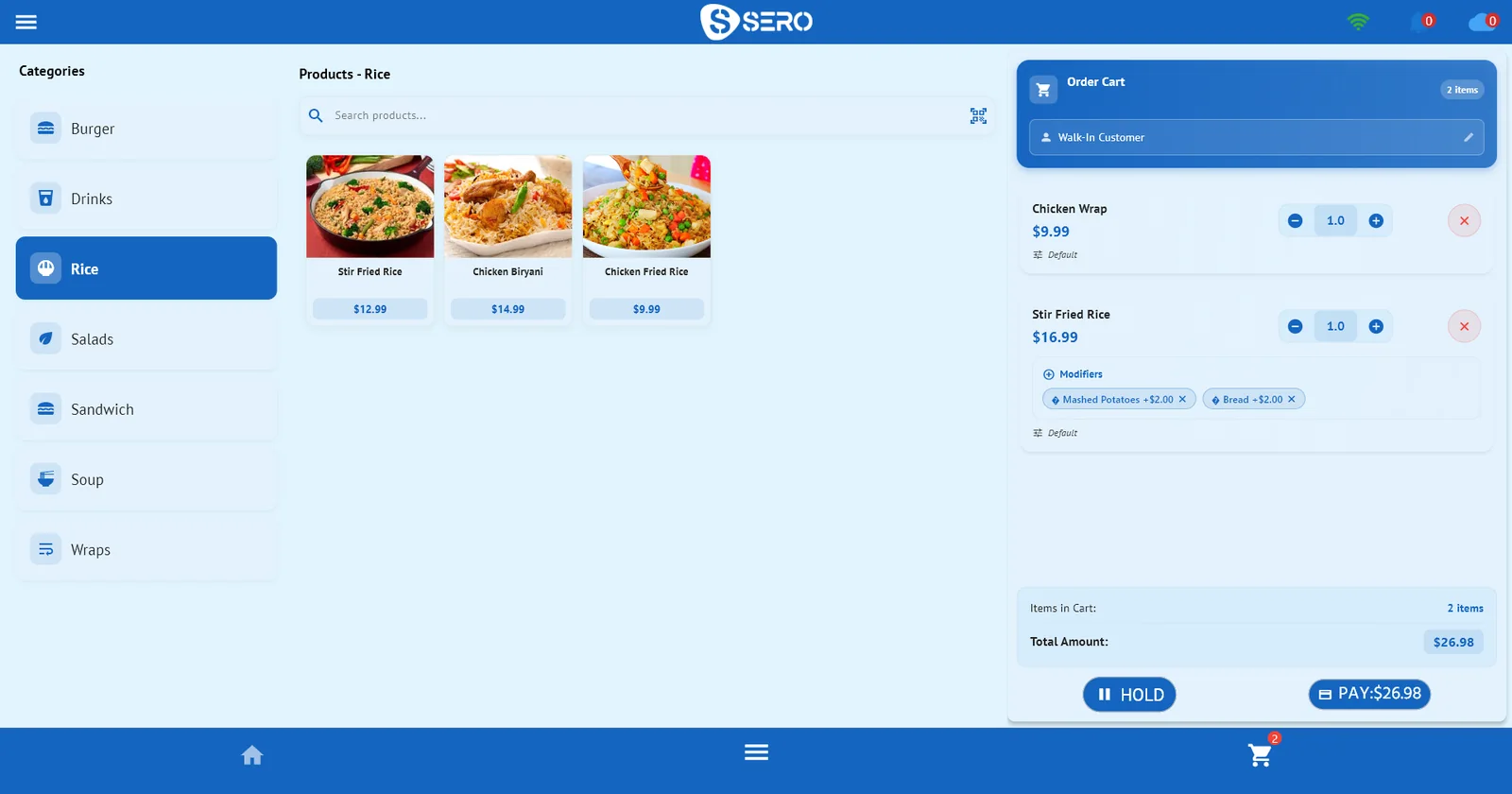Decrease Chicken Wrap quantity
The image size is (1512, 794).
(x=1295, y=220)
